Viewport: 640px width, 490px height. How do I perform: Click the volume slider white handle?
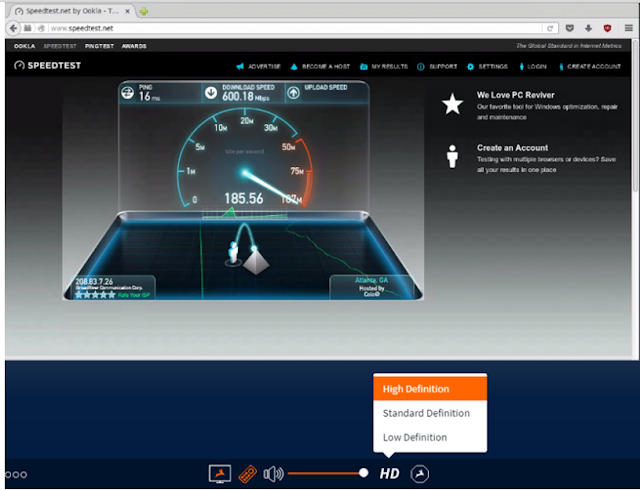[363, 473]
